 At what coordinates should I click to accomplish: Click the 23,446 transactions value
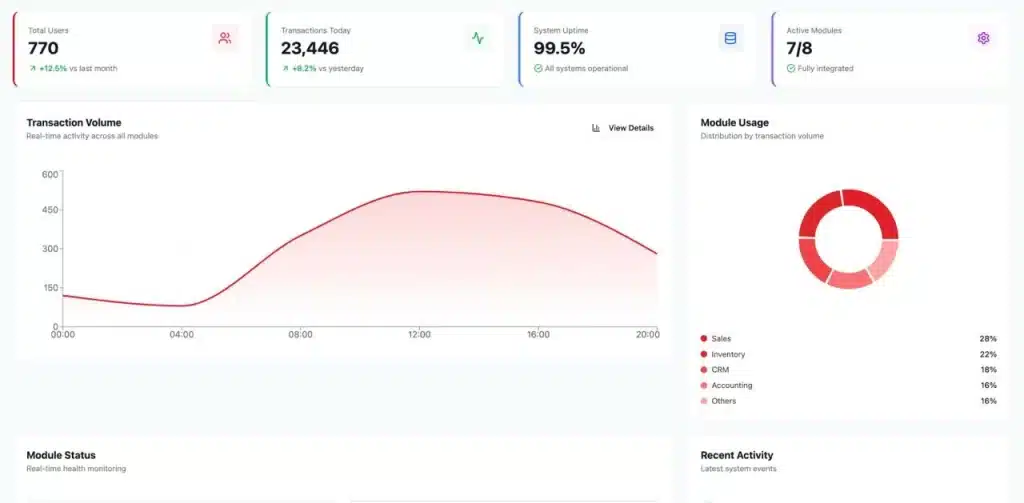pyautogui.click(x=310, y=48)
